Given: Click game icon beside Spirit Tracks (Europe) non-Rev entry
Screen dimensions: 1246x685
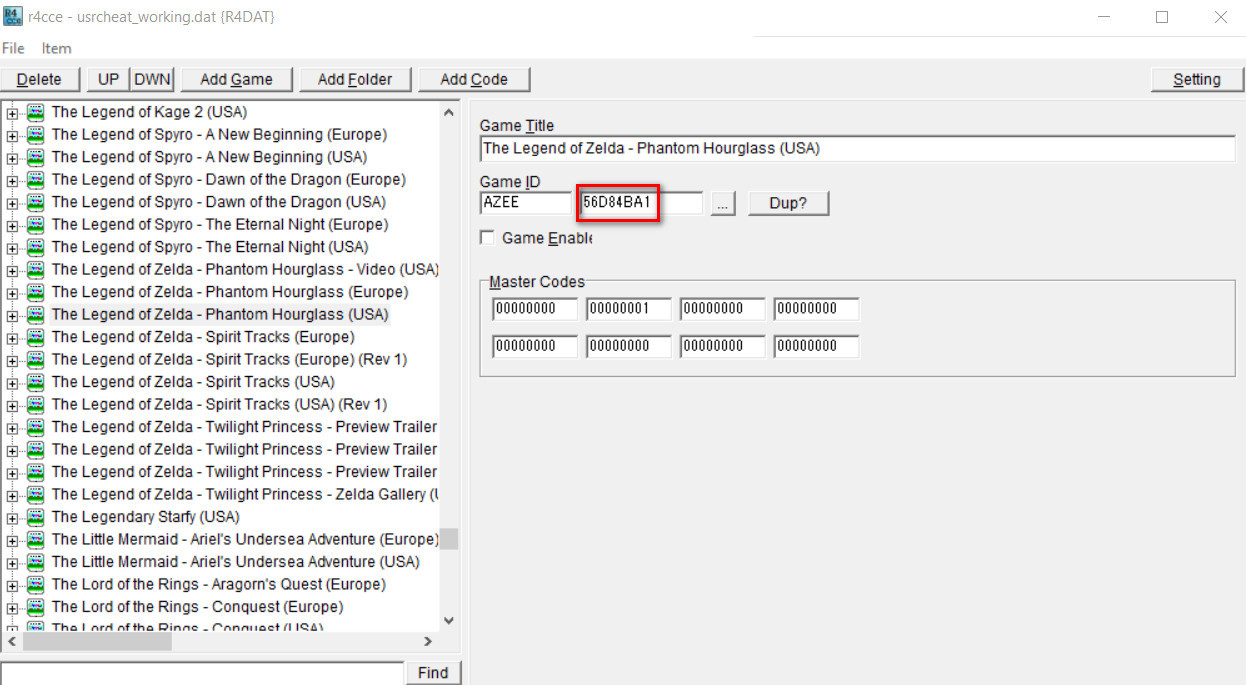Looking at the screenshot, I should [x=35, y=337].
